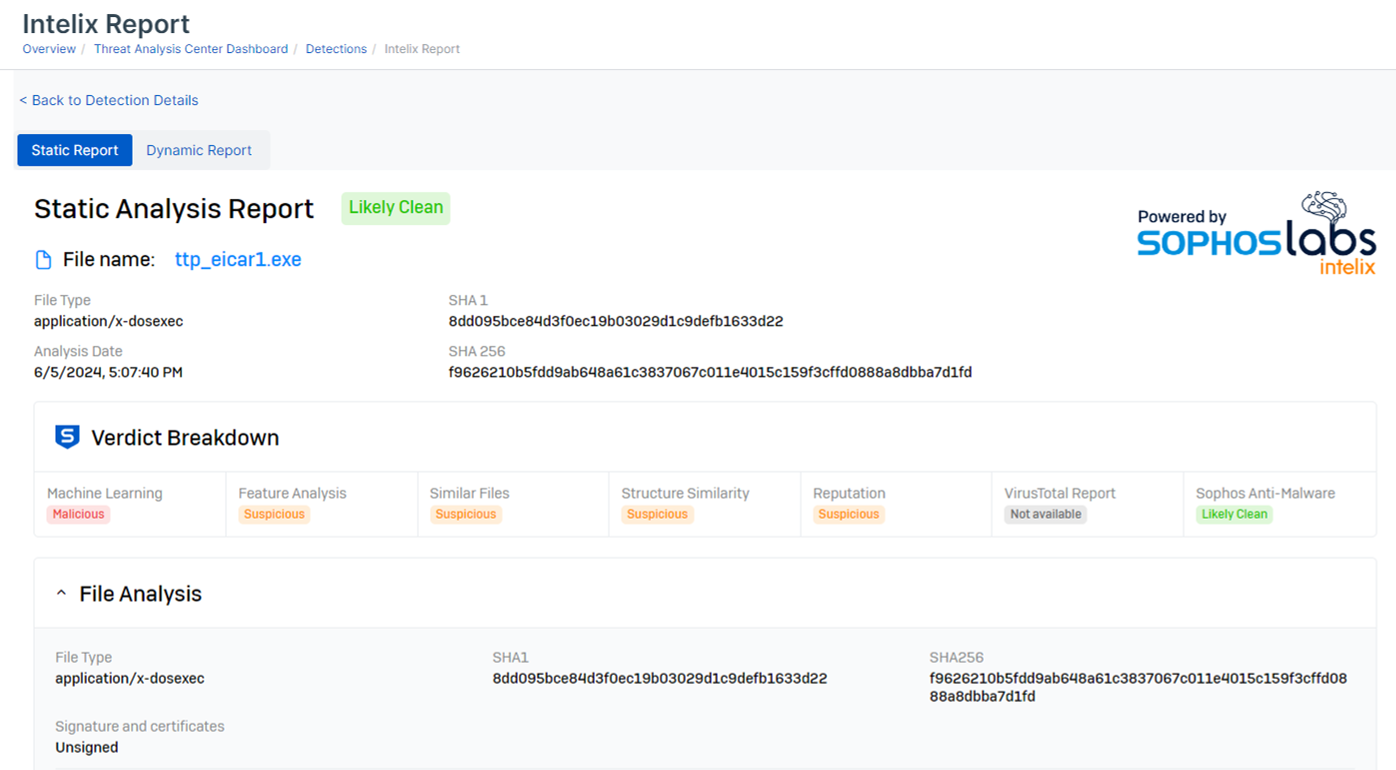1396x770 pixels.
Task: Switch to the Dynamic Report tab
Action: 199,150
